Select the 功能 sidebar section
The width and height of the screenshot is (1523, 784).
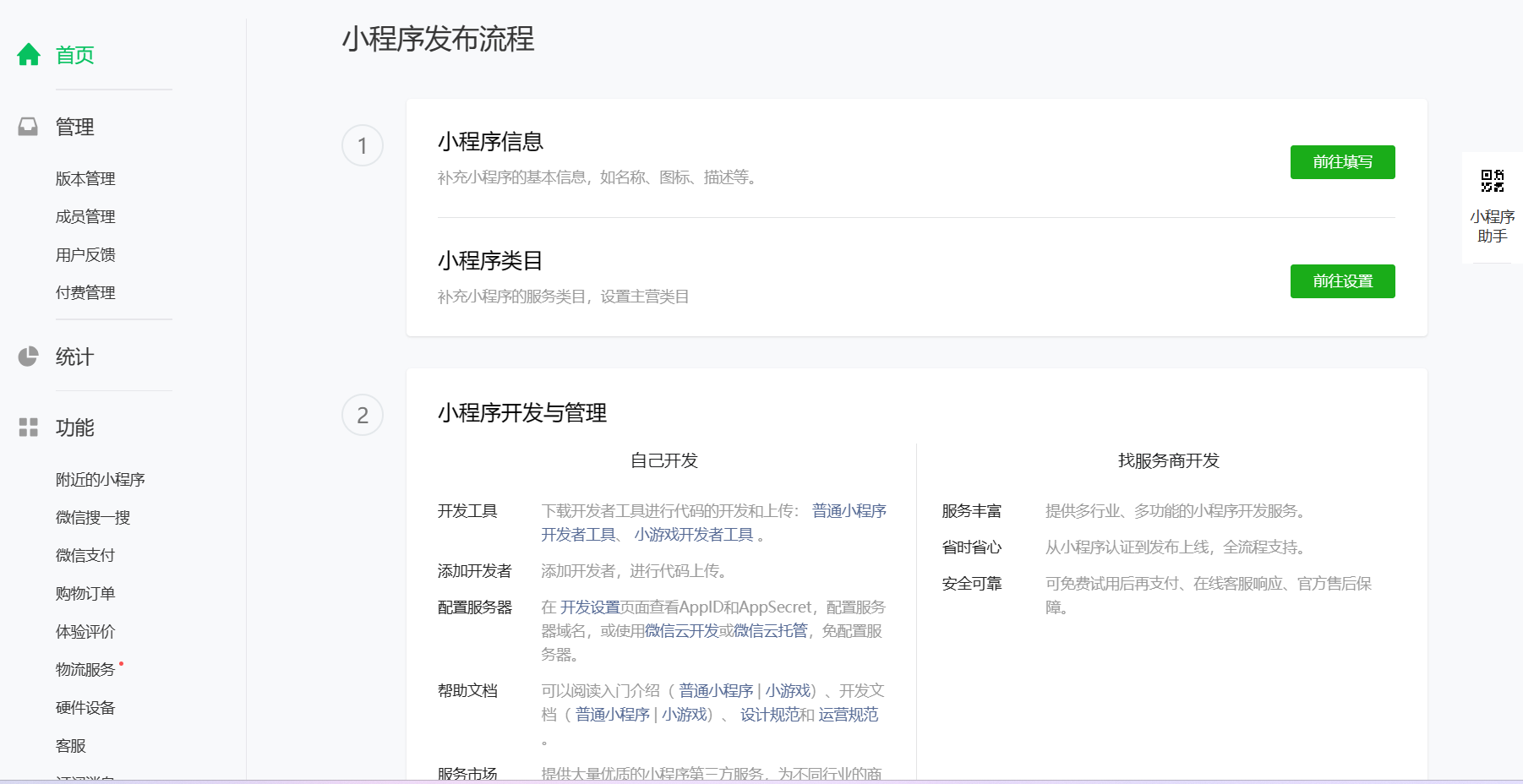tap(75, 427)
